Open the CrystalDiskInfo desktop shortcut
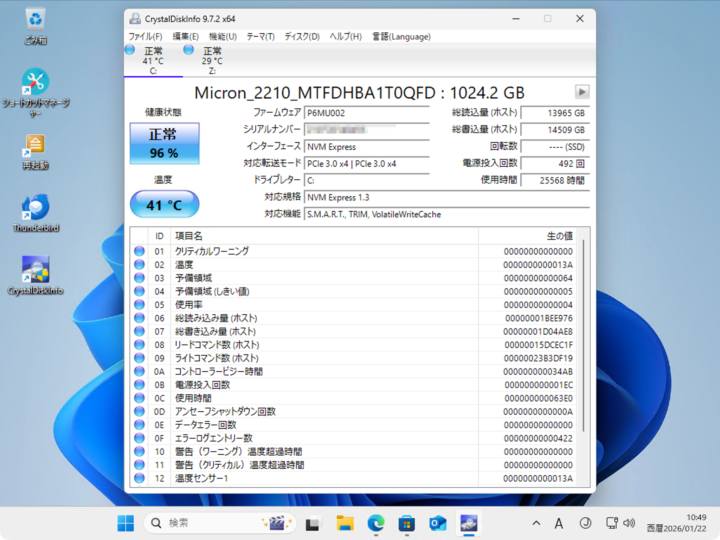The width and height of the screenshot is (720, 540). 36,274
